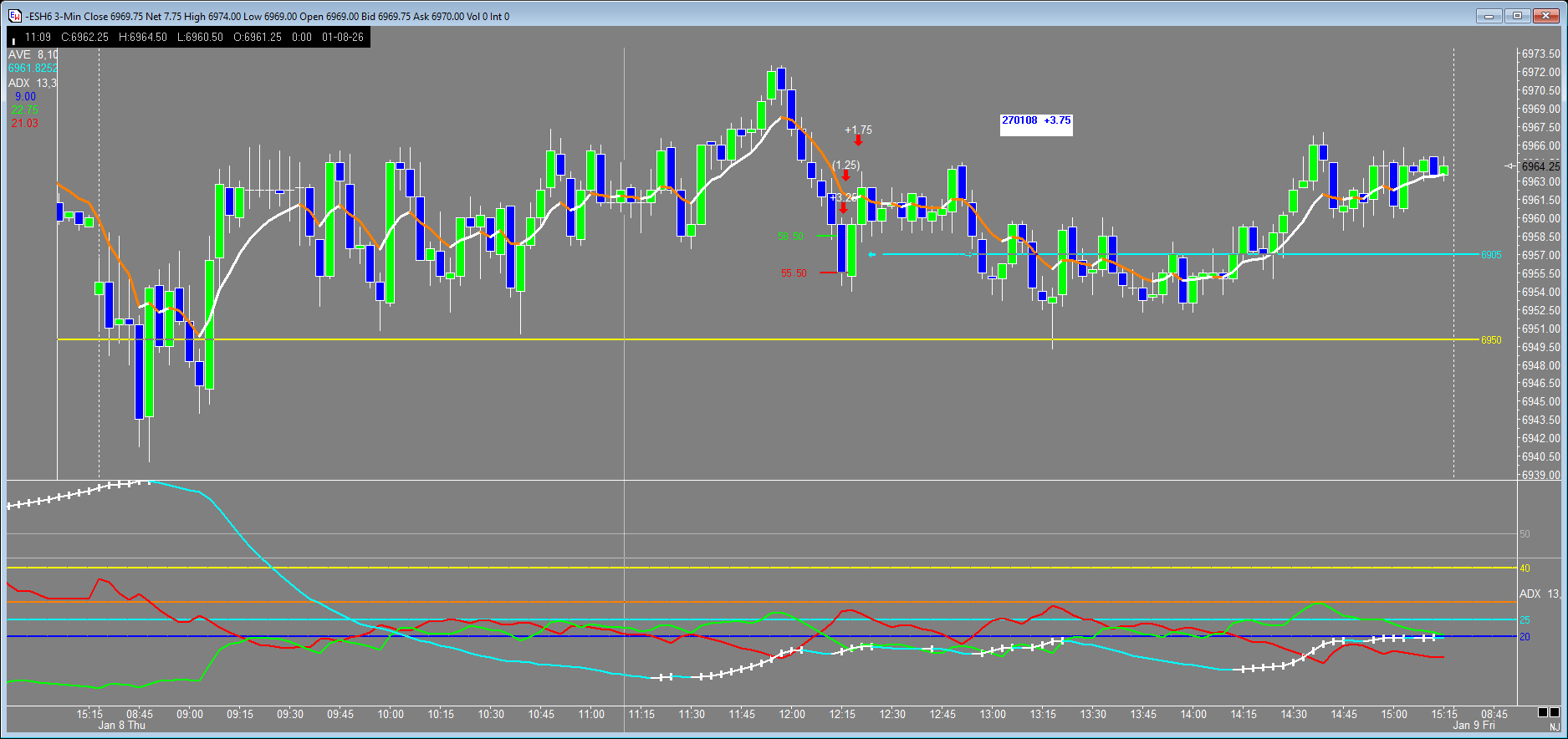Click the Ensign app icon in title bar
1568x739 pixels.
(x=15, y=16)
